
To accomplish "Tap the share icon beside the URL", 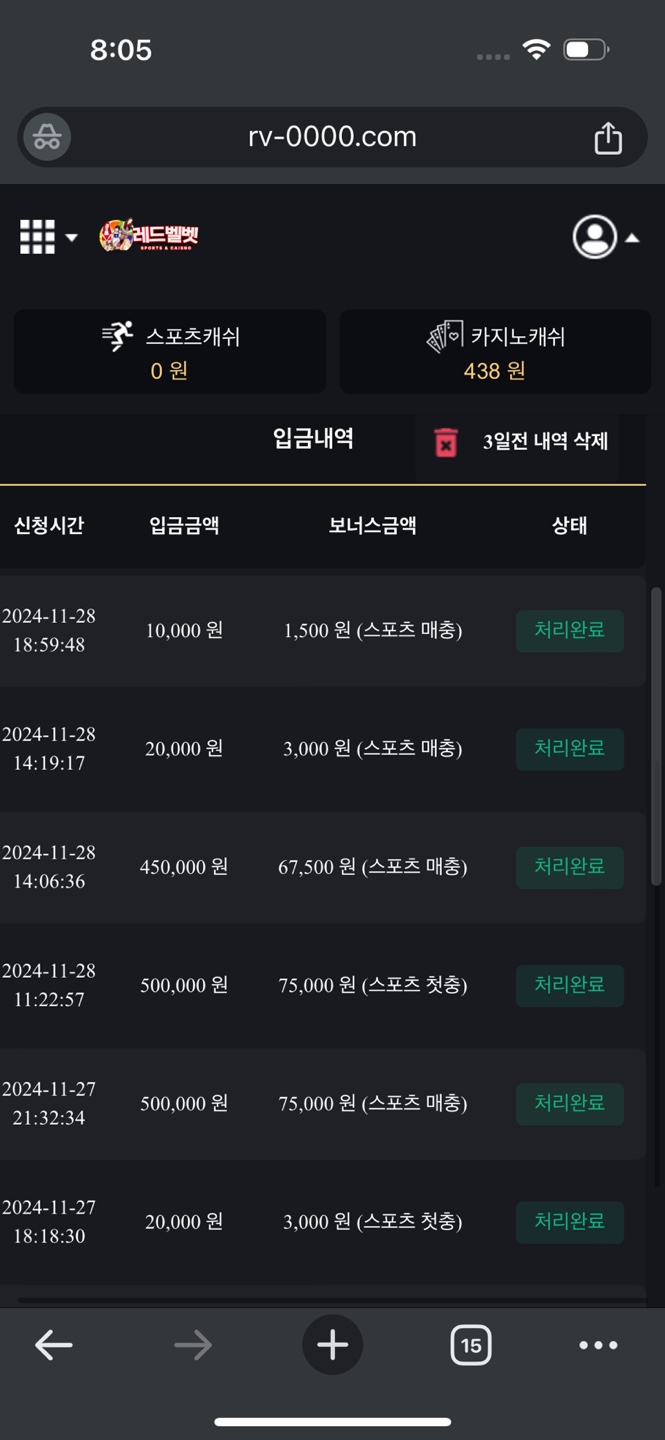I will (608, 138).
